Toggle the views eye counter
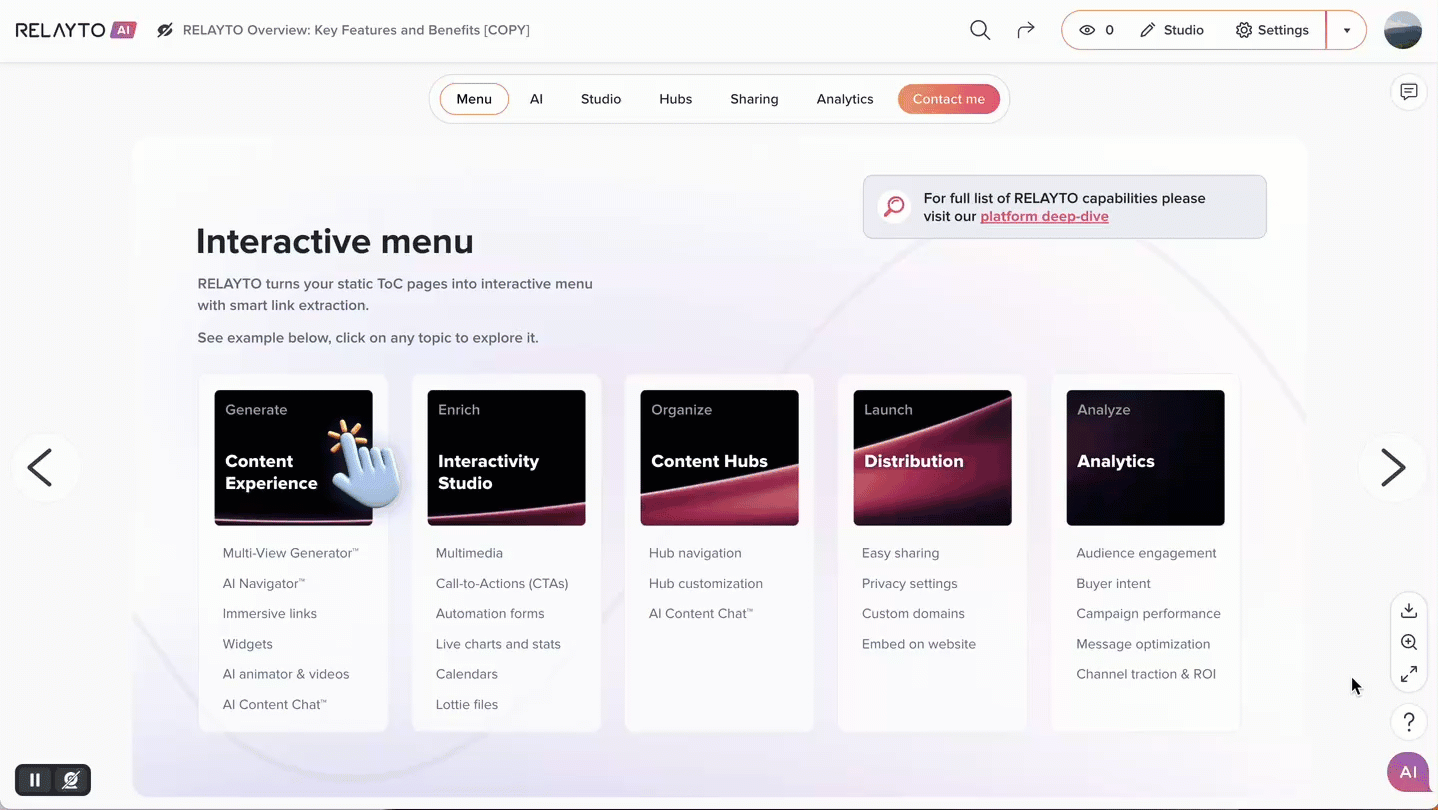Viewport: 1438px width, 810px height. click(x=1096, y=30)
